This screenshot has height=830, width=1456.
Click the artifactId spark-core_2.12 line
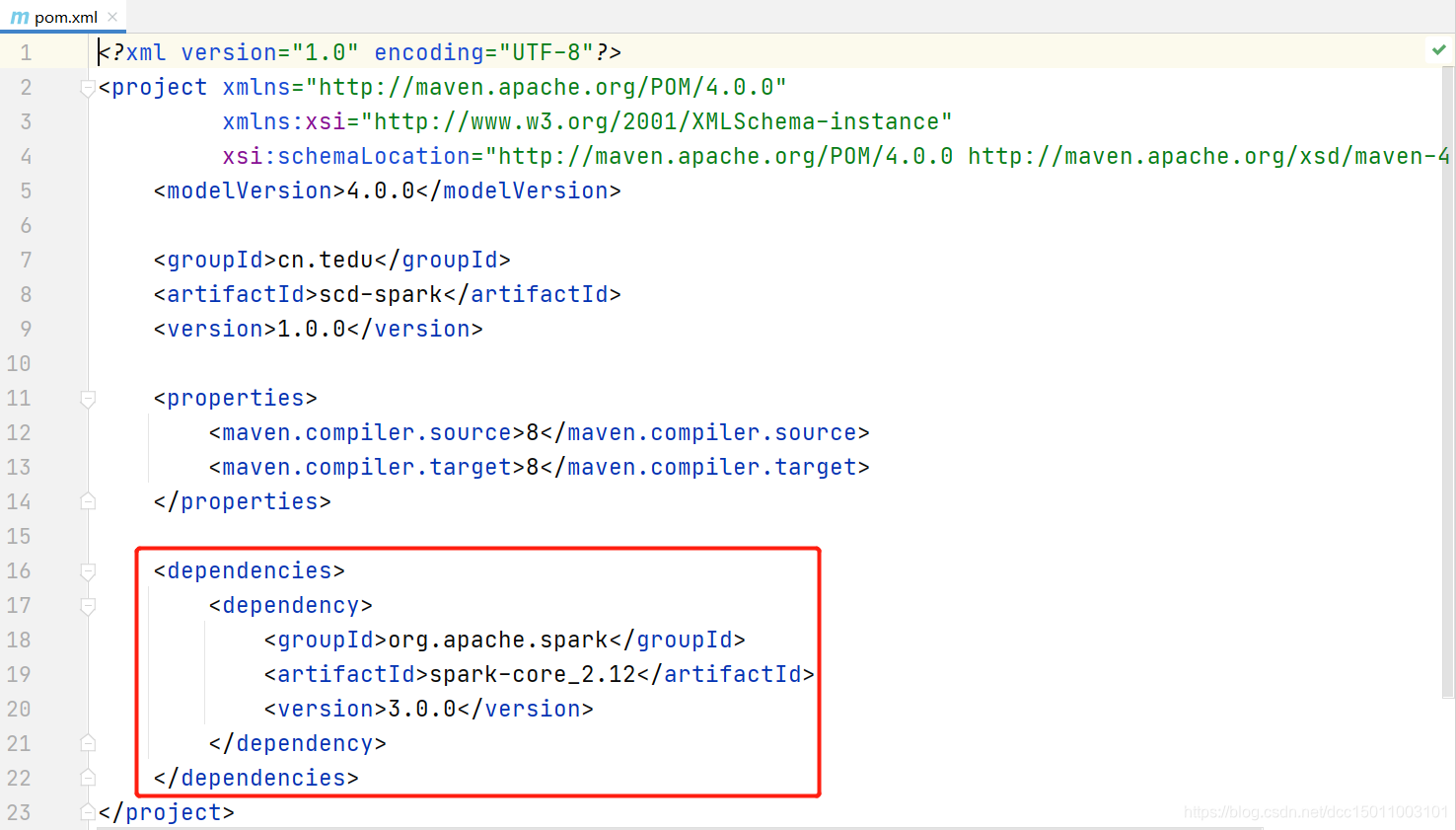[539, 674]
